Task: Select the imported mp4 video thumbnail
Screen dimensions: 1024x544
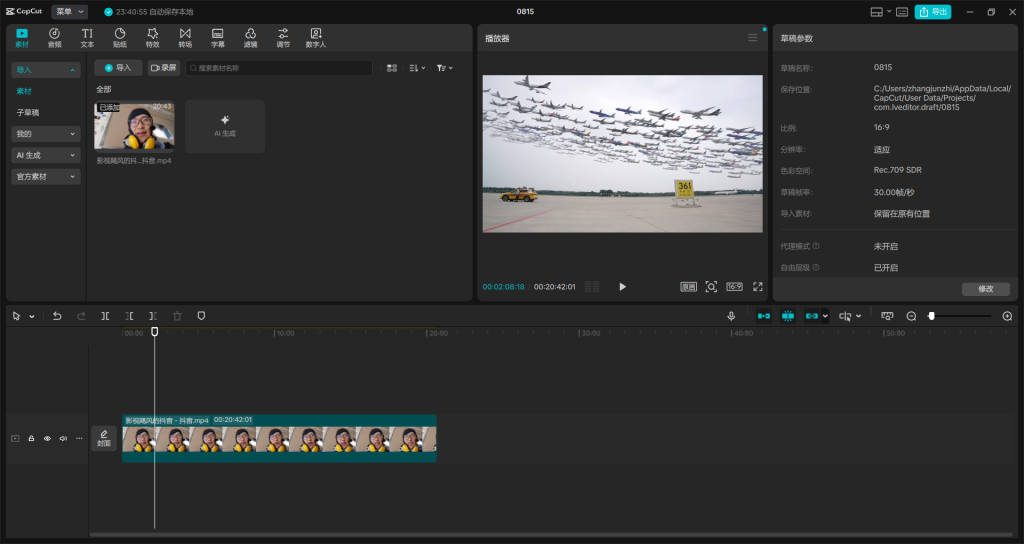Action: [x=134, y=126]
